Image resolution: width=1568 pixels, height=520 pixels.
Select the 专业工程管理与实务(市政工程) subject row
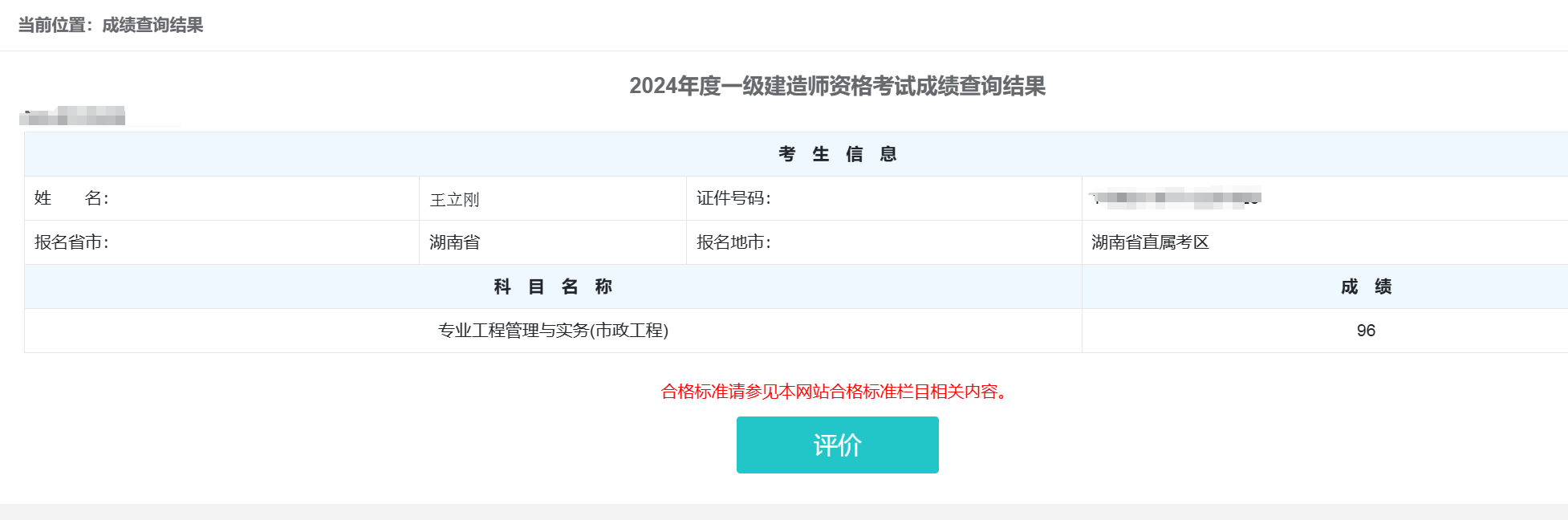click(553, 331)
